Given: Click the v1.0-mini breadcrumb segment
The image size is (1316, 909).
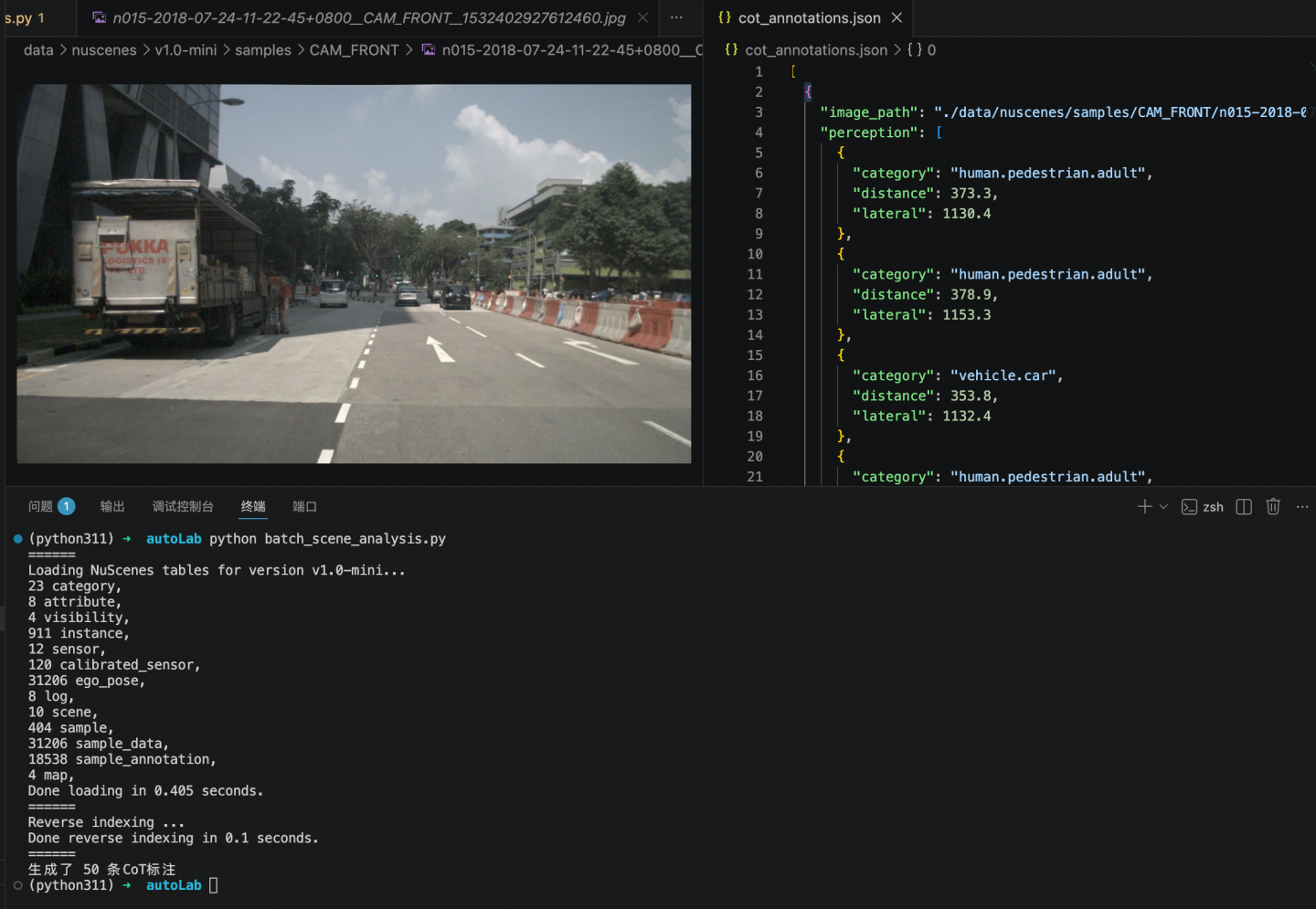Looking at the screenshot, I should 186,50.
